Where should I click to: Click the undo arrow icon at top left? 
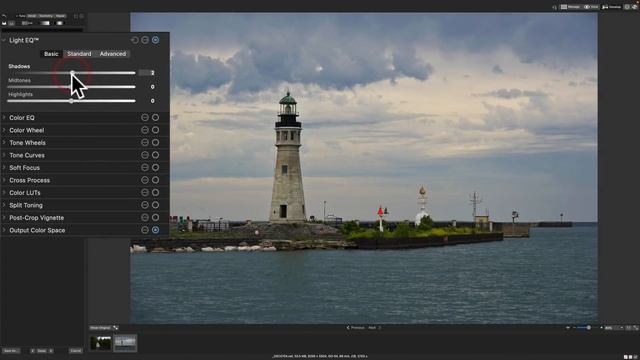coord(4,16)
